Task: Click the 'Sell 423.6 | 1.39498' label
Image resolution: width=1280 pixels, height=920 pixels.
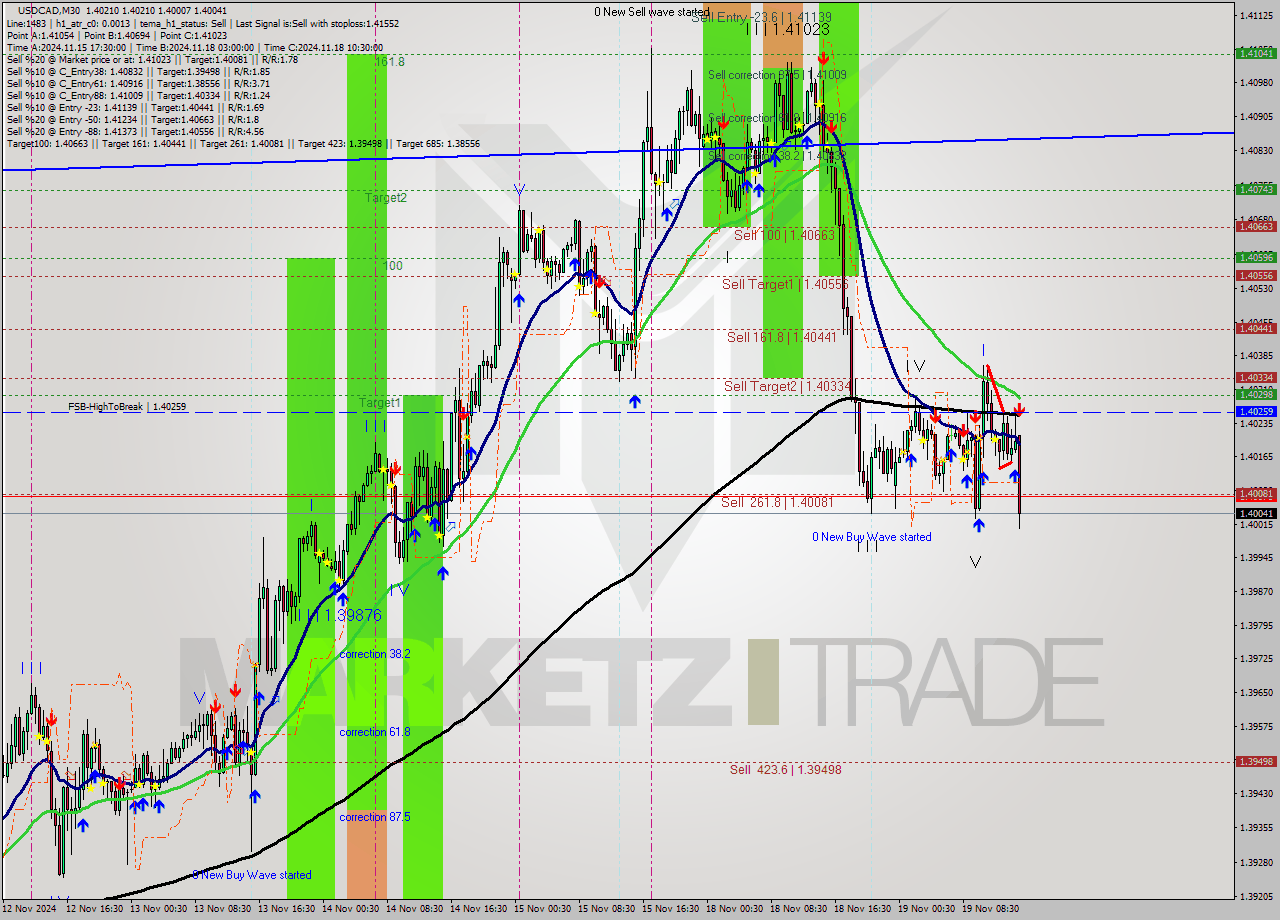Action: point(785,769)
